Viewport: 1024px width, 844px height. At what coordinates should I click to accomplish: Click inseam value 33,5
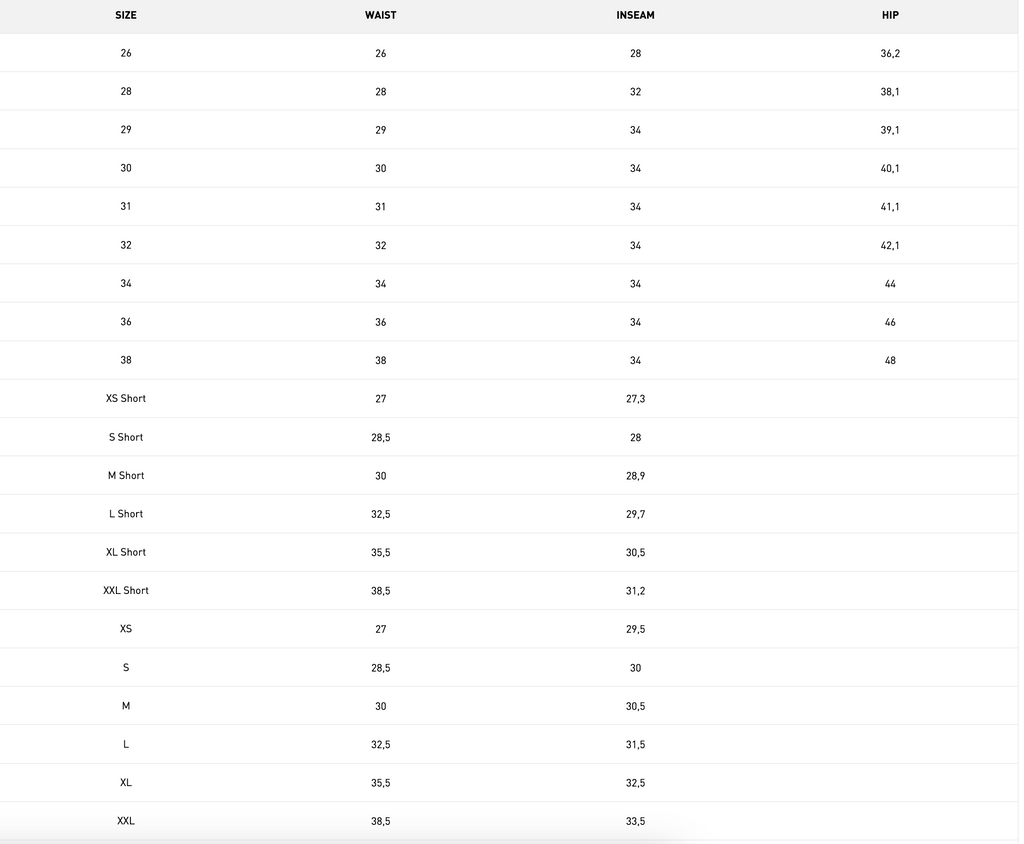point(635,822)
